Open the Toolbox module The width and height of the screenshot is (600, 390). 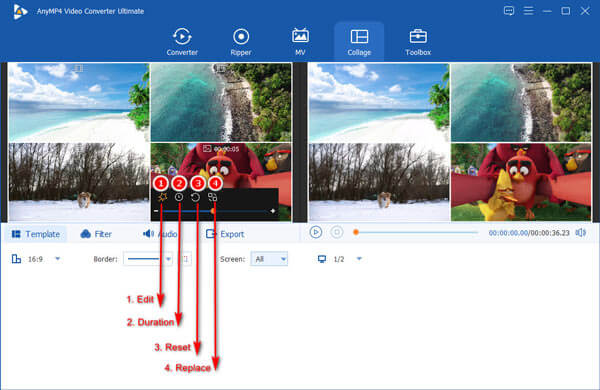coord(418,42)
